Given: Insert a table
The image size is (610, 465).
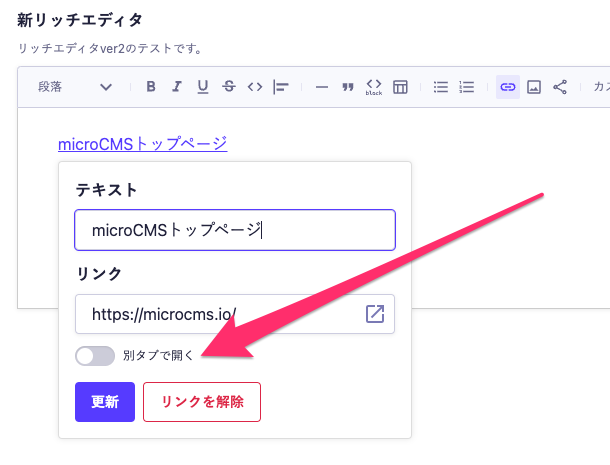Looking at the screenshot, I should 400,87.
